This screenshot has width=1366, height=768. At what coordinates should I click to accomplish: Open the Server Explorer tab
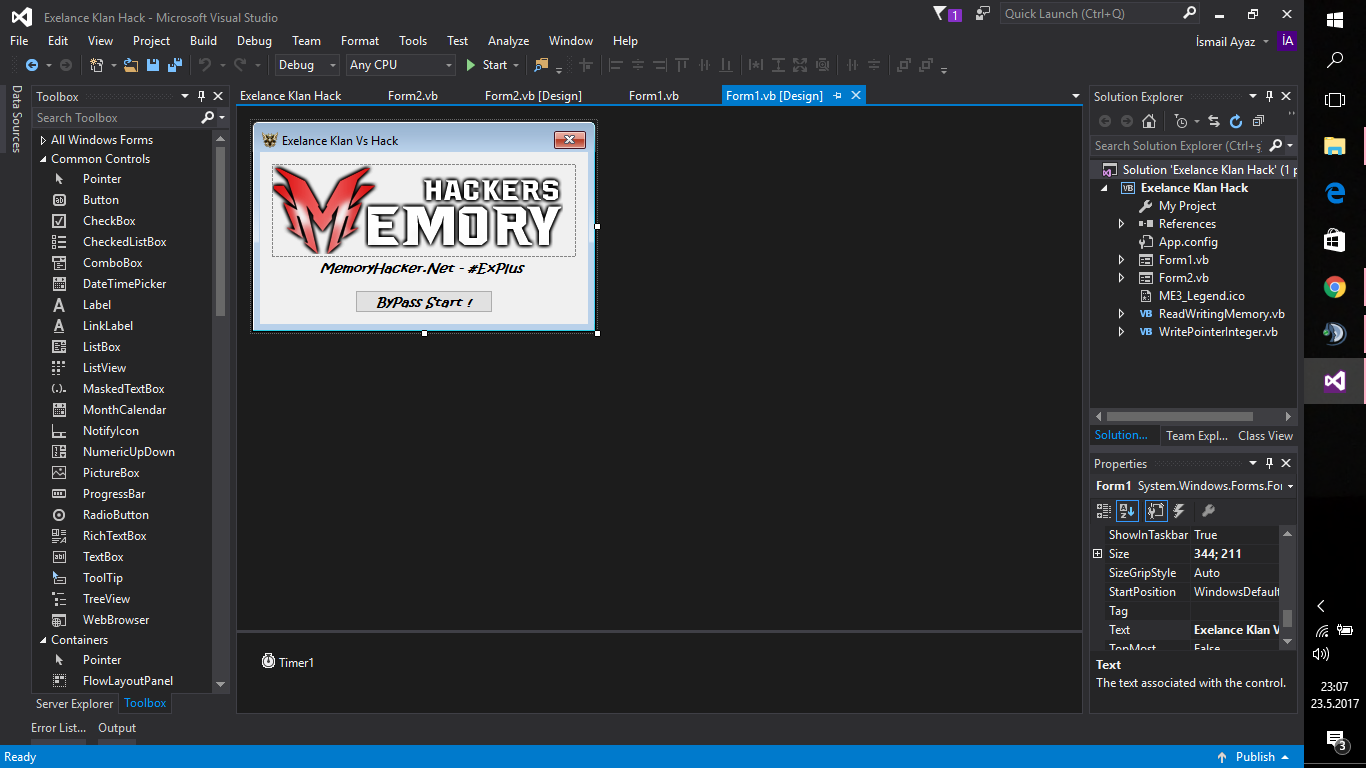pyautogui.click(x=75, y=704)
